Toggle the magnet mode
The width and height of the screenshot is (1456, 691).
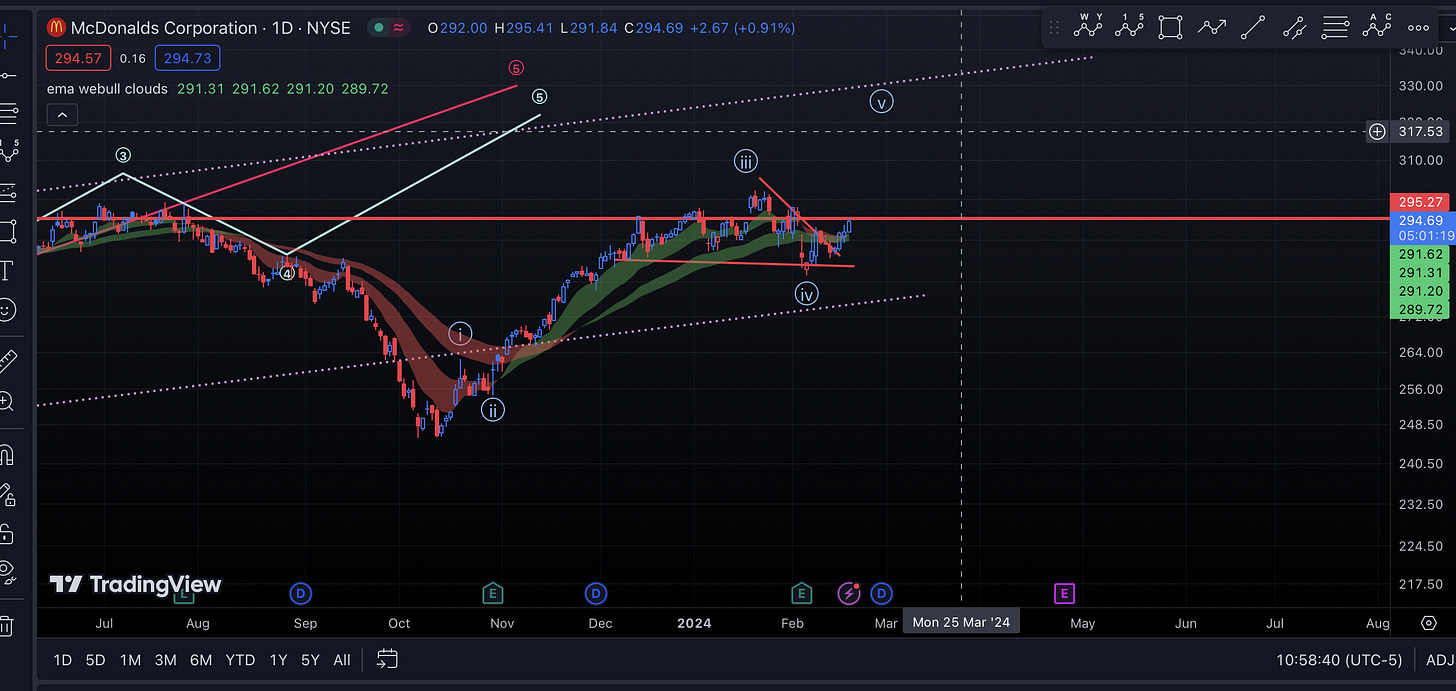tap(5, 455)
